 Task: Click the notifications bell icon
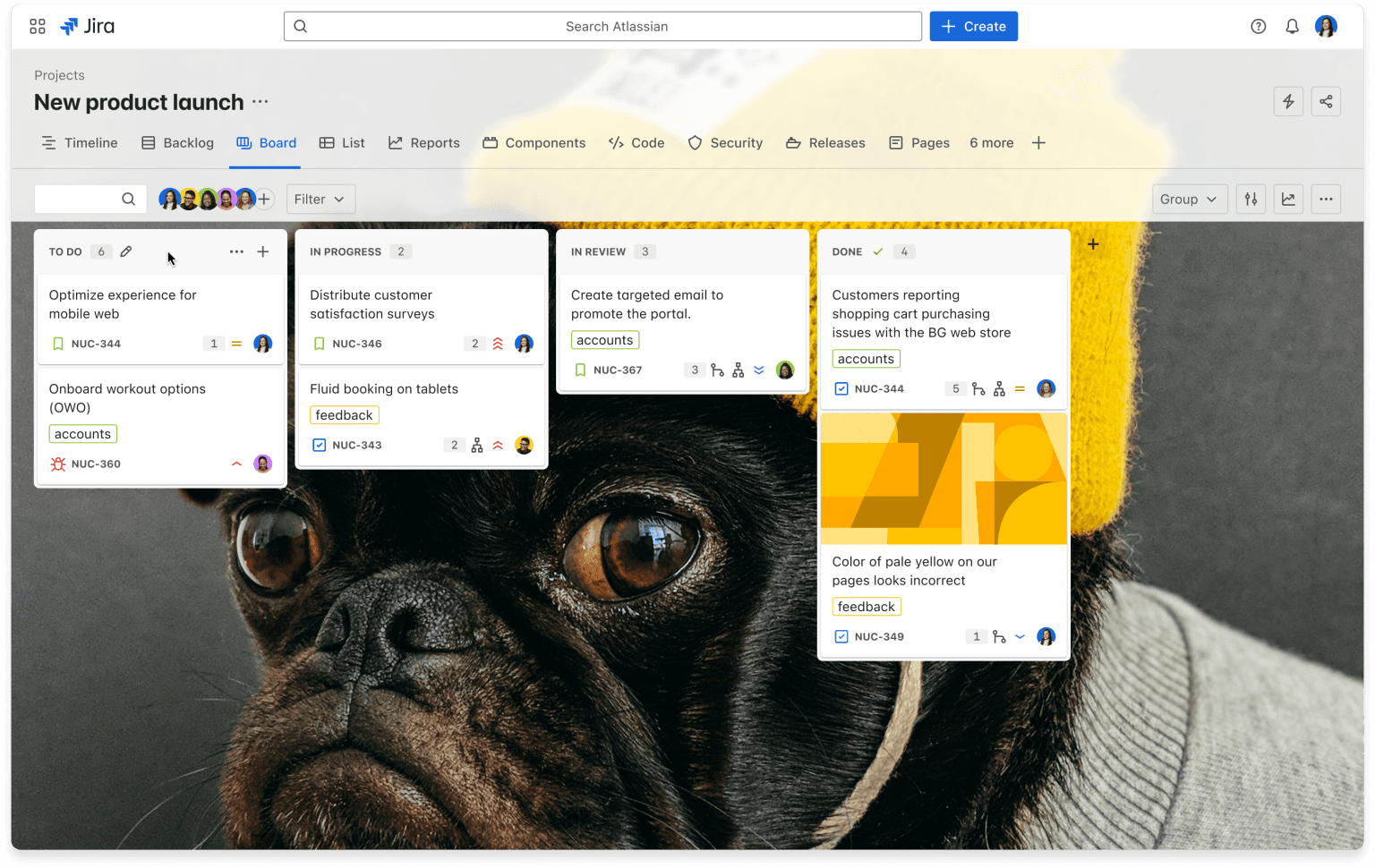click(1292, 26)
